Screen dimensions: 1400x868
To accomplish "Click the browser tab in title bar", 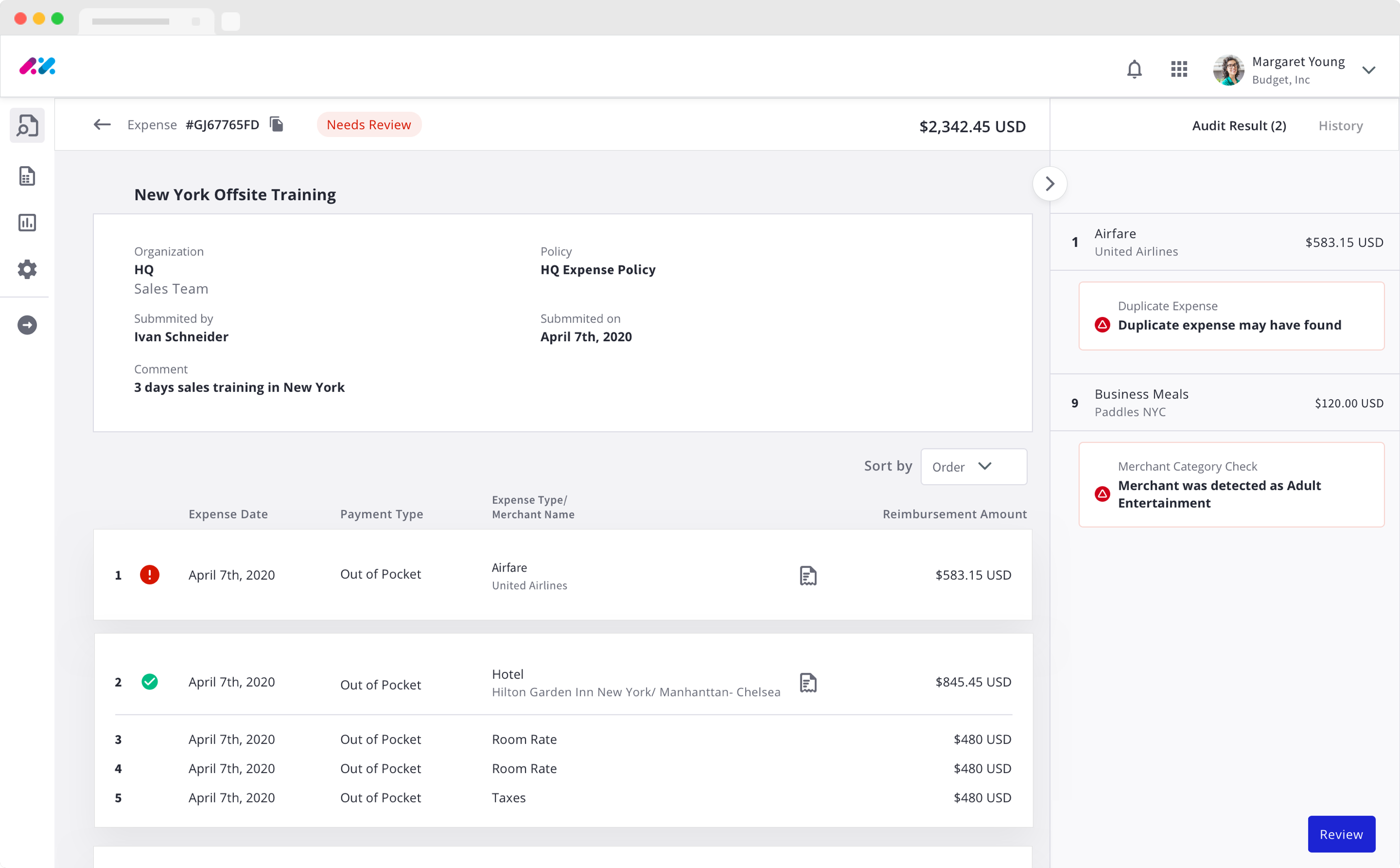I will pyautogui.click(x=146, y=21).
